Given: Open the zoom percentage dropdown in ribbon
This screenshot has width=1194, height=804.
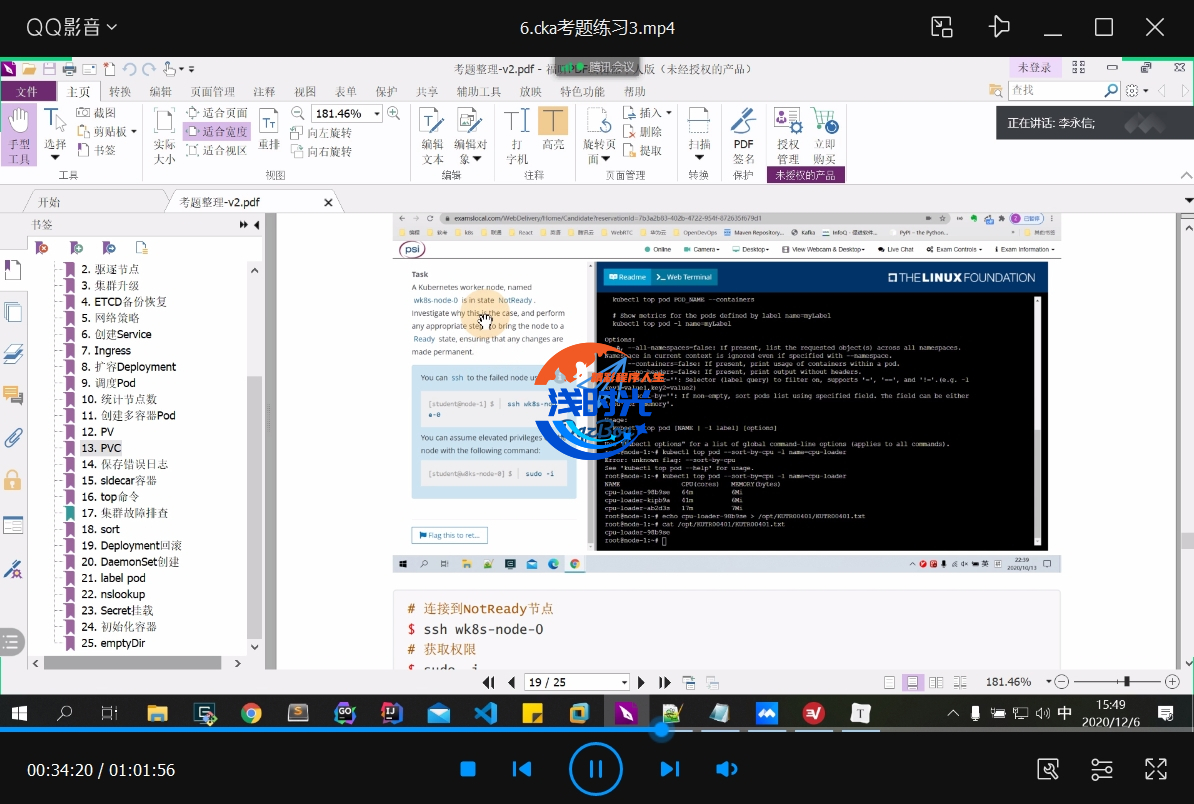Looking at the screenshot, I should click(377, 114).
